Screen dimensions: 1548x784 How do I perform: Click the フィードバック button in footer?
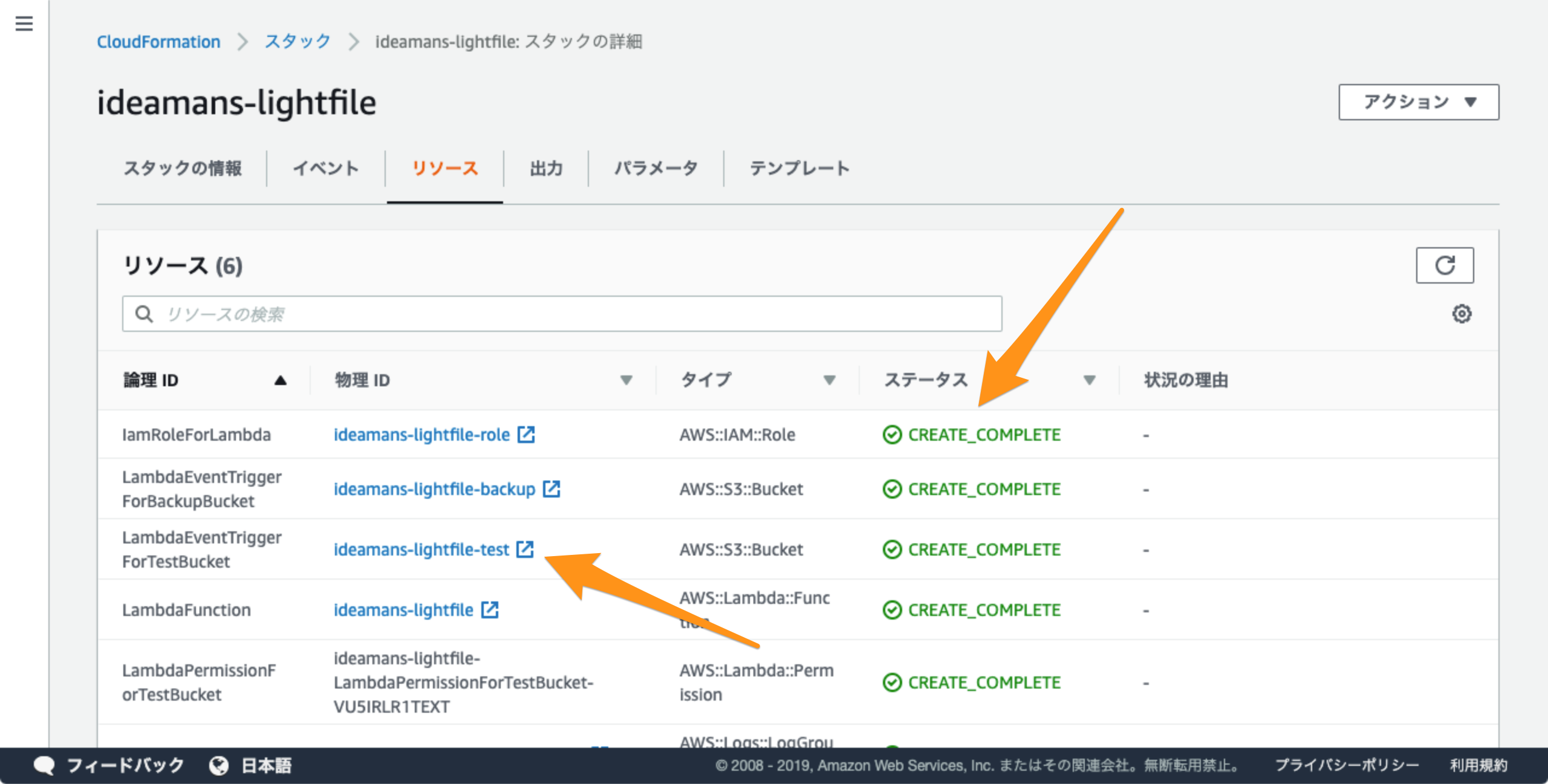click(x=125, y=765)
